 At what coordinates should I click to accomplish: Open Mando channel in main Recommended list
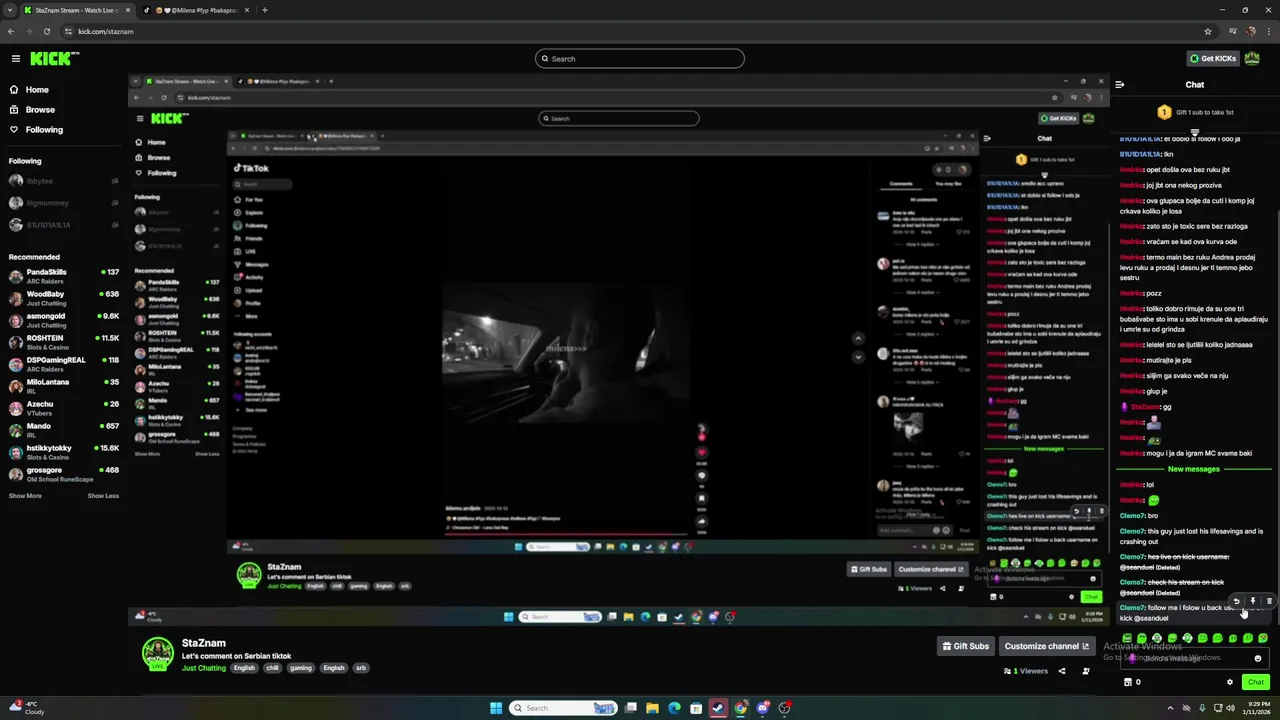(62, 430)
